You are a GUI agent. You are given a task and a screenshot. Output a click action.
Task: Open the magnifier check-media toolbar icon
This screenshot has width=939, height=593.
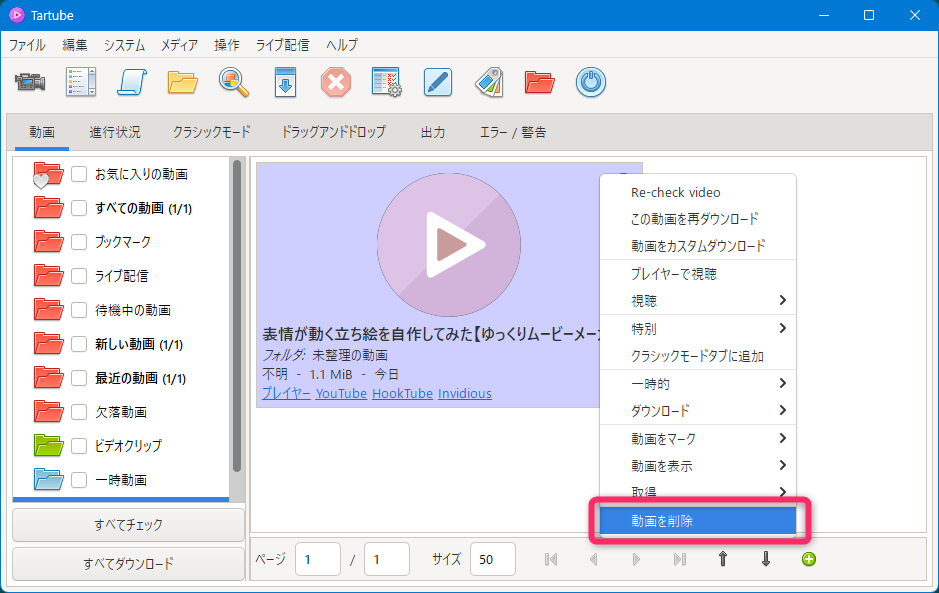234,82
